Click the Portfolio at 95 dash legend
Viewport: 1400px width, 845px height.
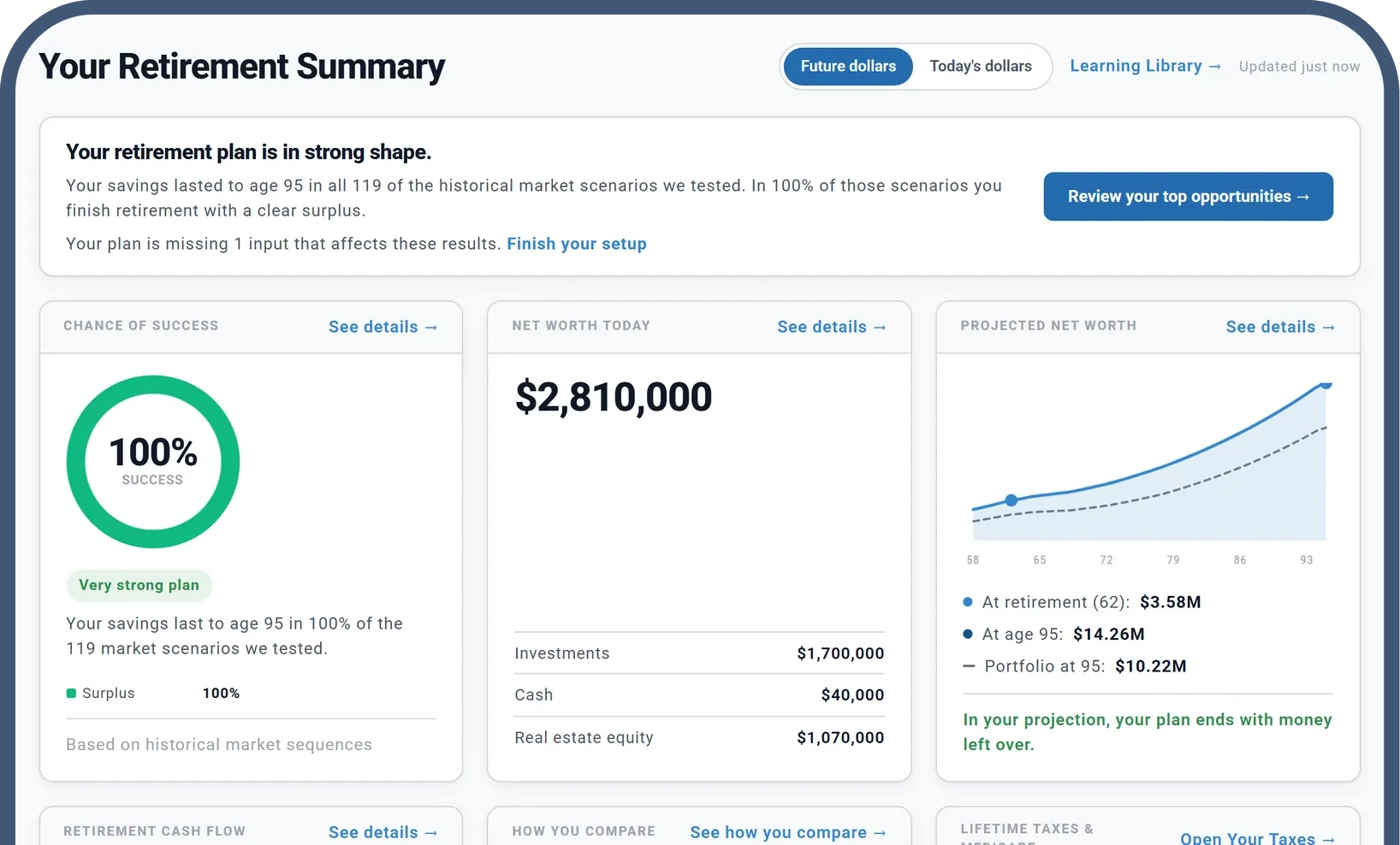(969, 666)
